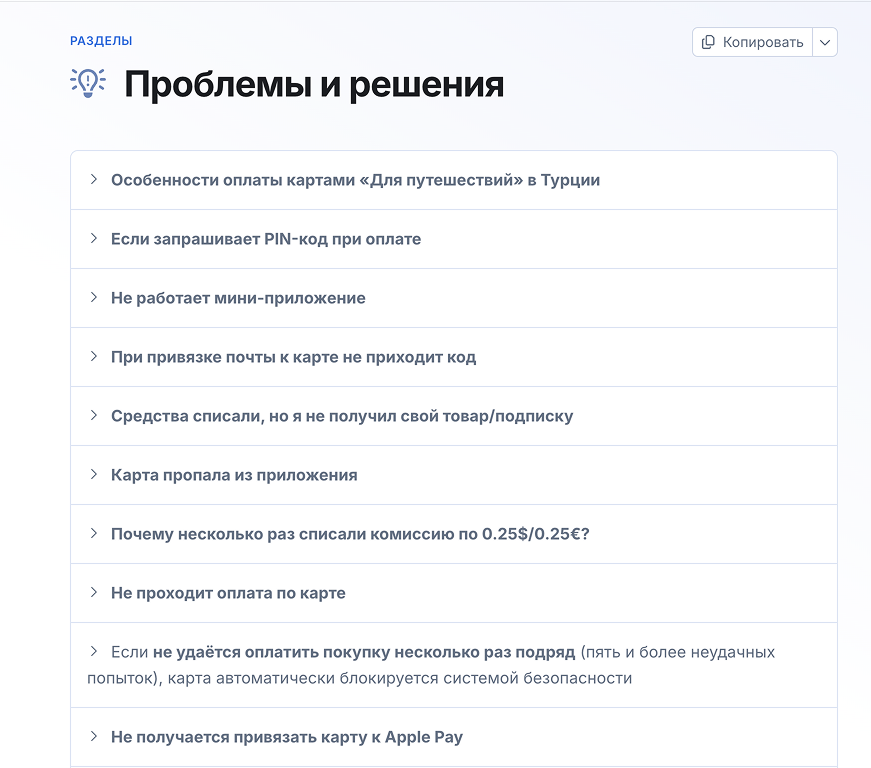This screenshot has height=768, width=871.
Task: Open the dropdown arrow next to Копировать
Action: (x=825, y=42)
